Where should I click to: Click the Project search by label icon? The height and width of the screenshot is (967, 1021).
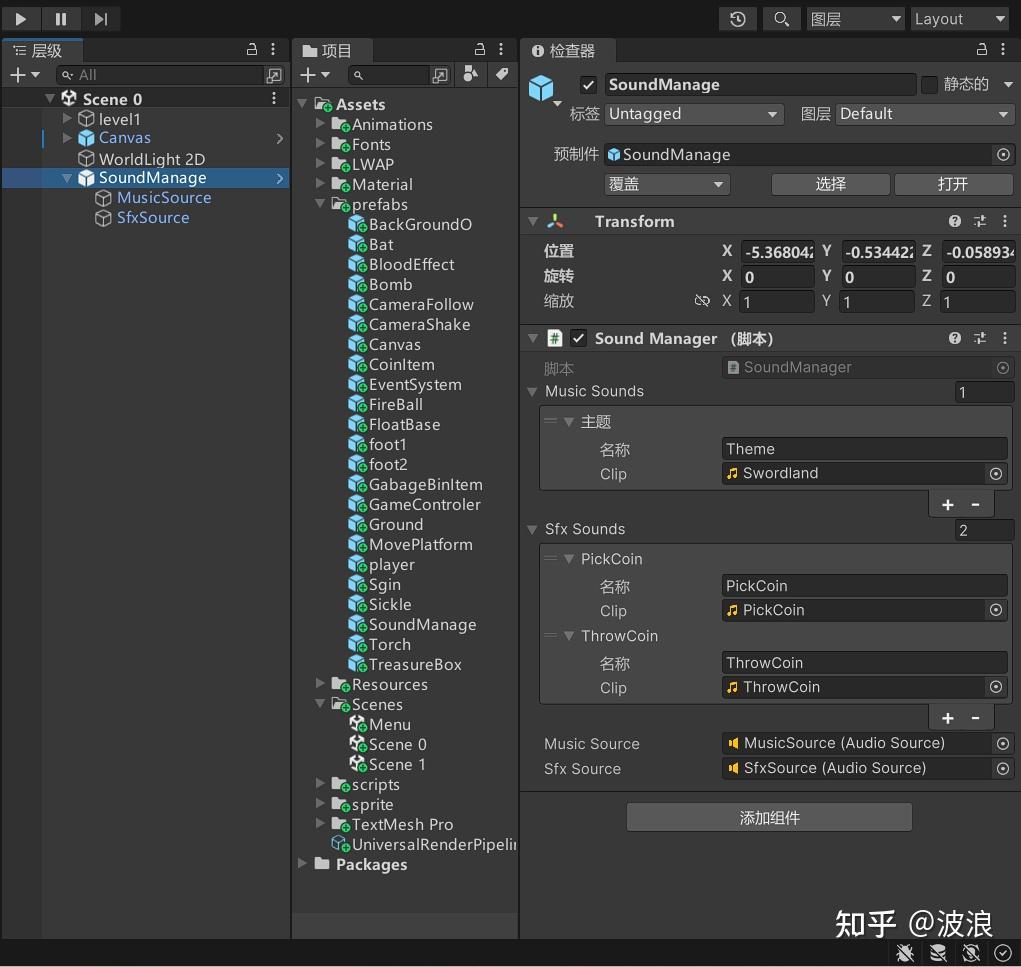pos(501,74)
